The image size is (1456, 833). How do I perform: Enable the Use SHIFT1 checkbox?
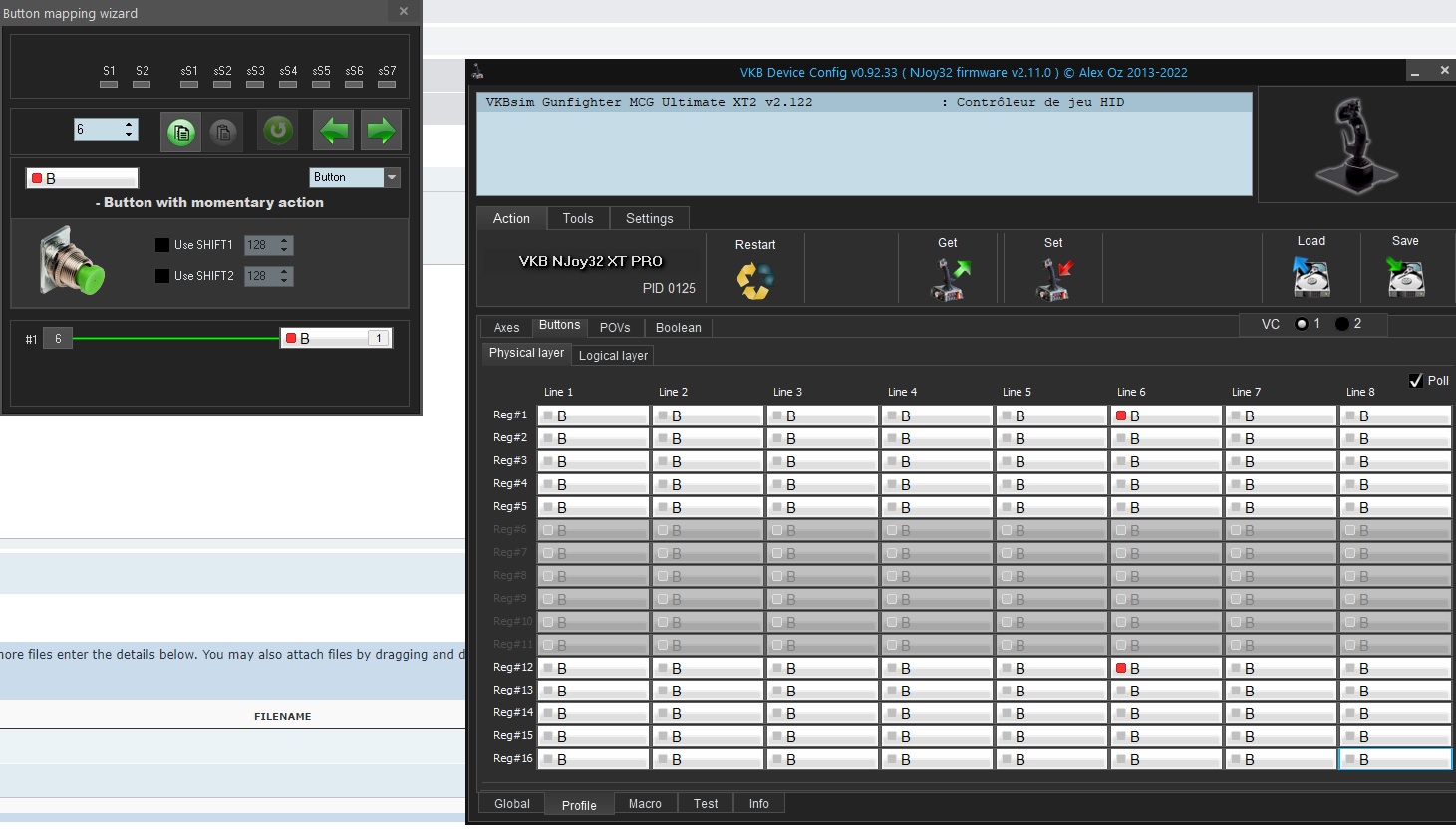click(x=162, y=245)
